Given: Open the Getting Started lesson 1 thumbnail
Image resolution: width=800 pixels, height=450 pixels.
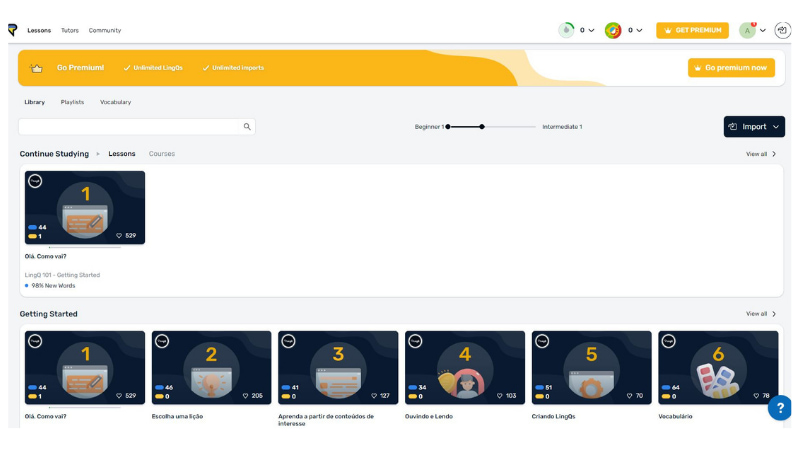Looking at the screenshot, I should [85, 367].
